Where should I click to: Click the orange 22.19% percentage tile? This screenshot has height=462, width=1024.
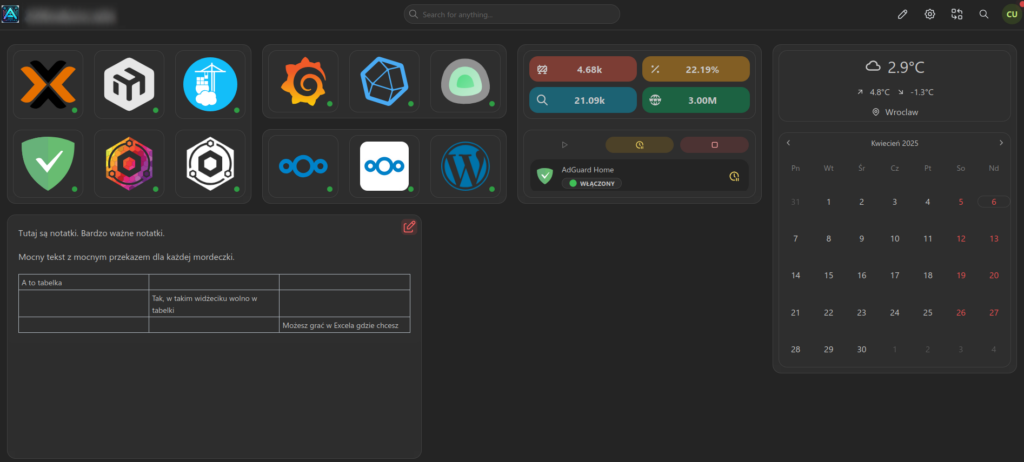pyautogui.click(x=696, y=69)
